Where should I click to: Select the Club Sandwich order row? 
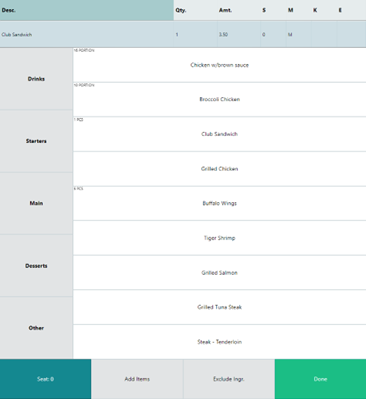[183, 34]
